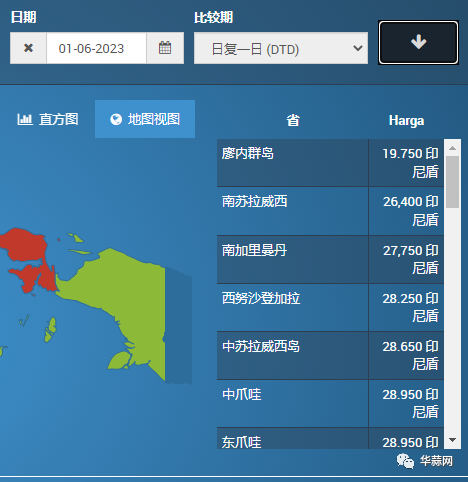Click the chevron on 日复一日 (DTD)
The height and width of the screenshot is (482, 468).
(358, 48)
